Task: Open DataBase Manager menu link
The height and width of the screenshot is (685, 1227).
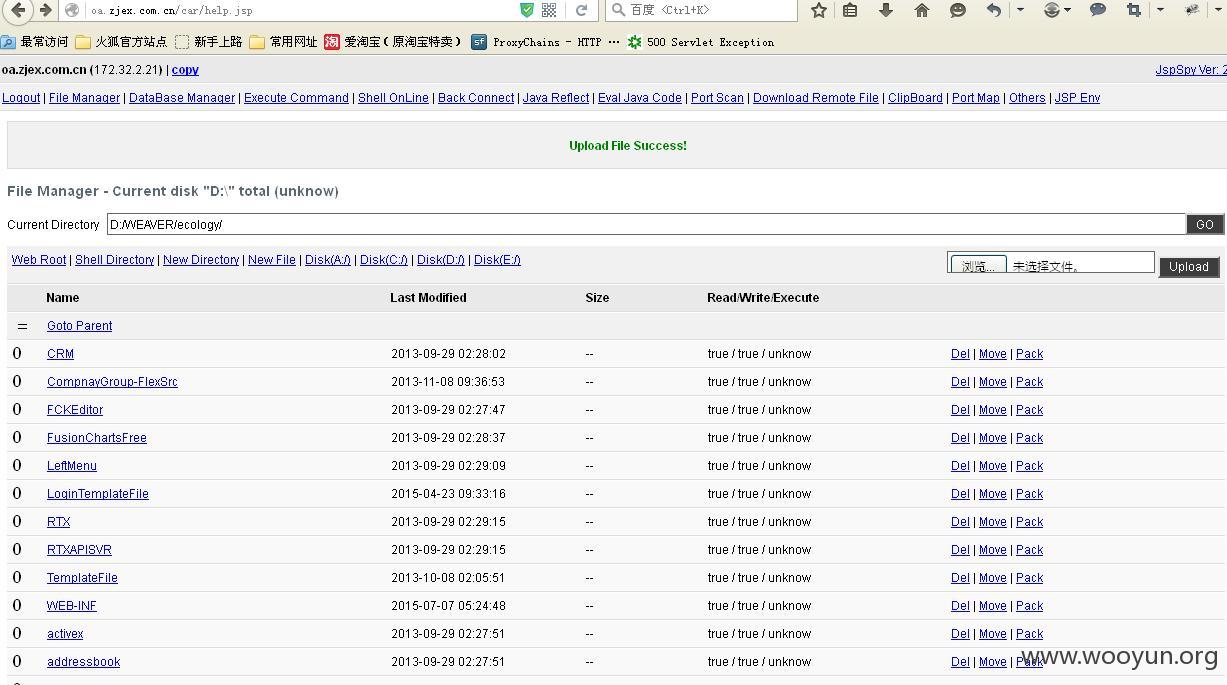Action: (182, 98)
